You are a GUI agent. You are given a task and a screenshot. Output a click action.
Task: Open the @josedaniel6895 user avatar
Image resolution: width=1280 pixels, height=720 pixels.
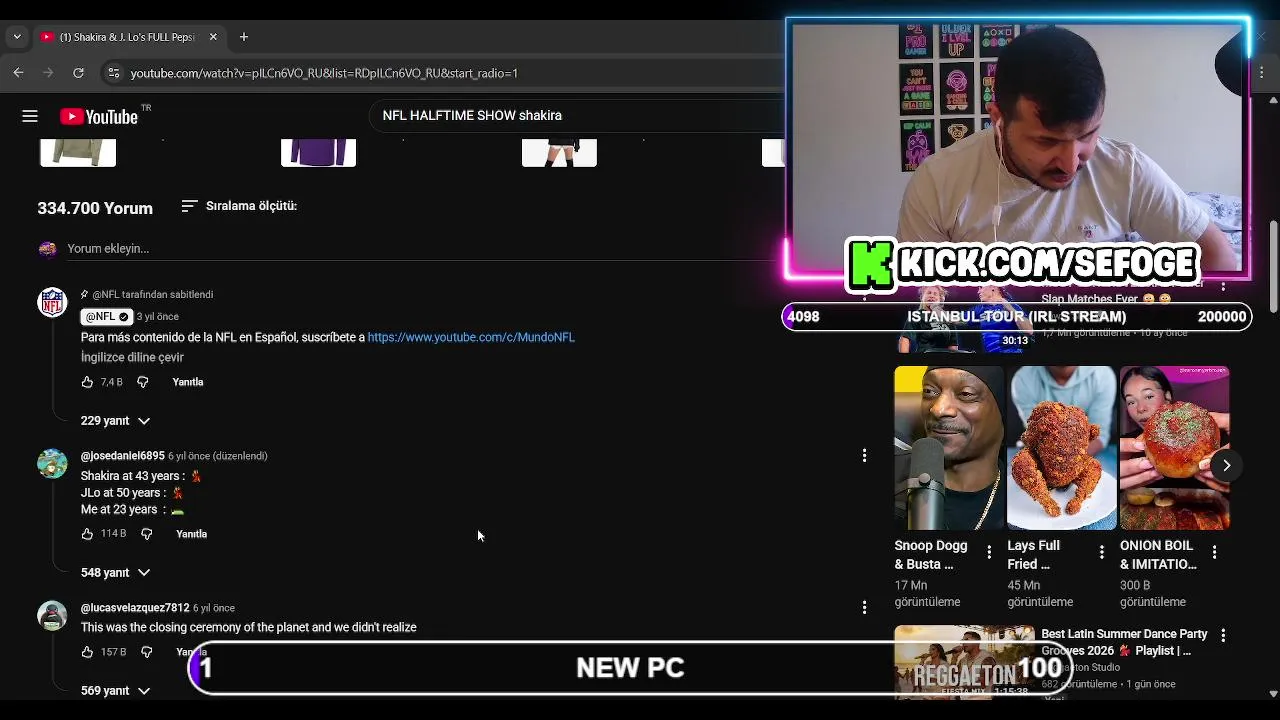coord(52,463)
